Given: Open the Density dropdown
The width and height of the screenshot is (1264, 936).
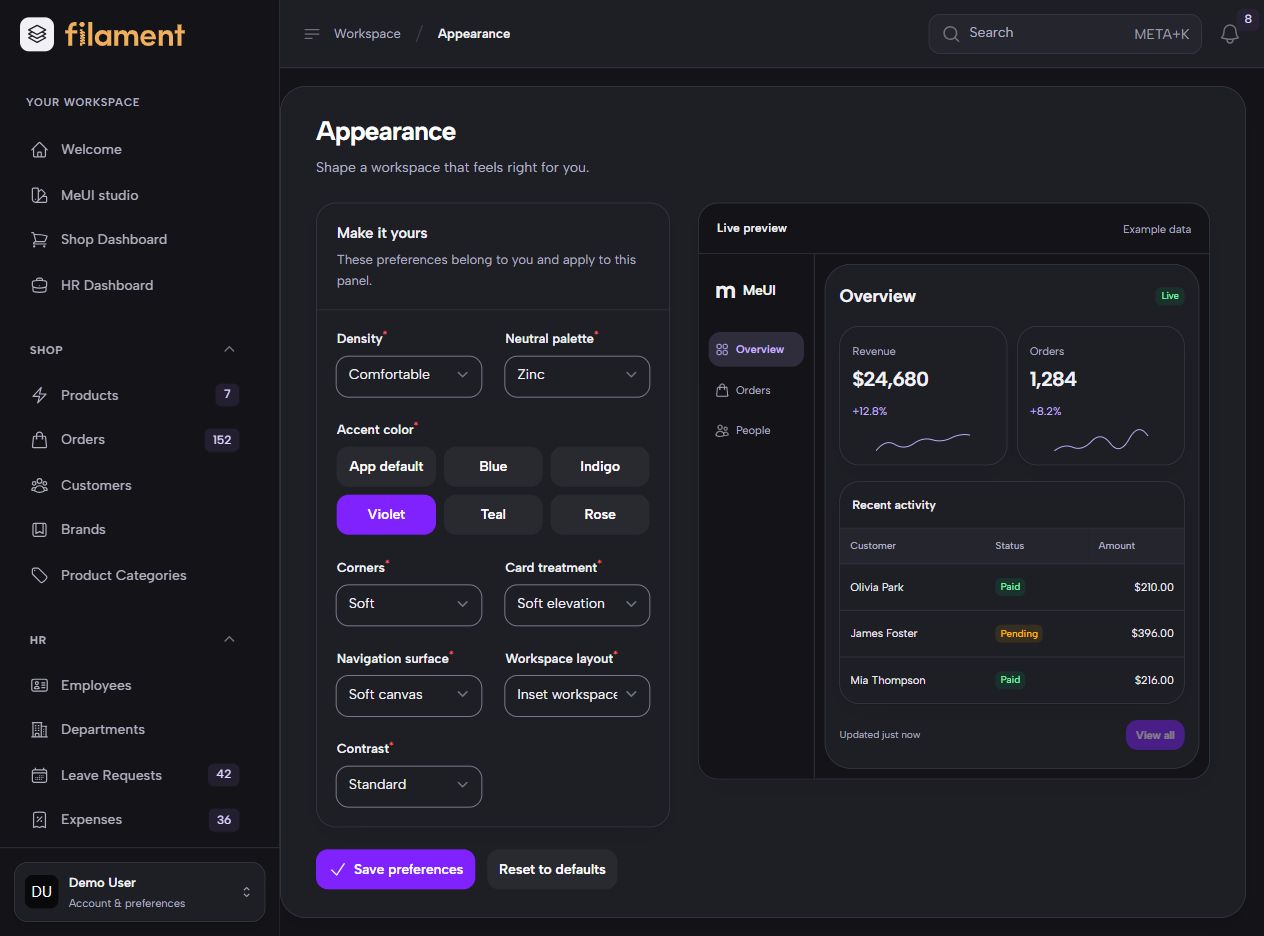Looking at the screenshot, I should pos(409,376).
